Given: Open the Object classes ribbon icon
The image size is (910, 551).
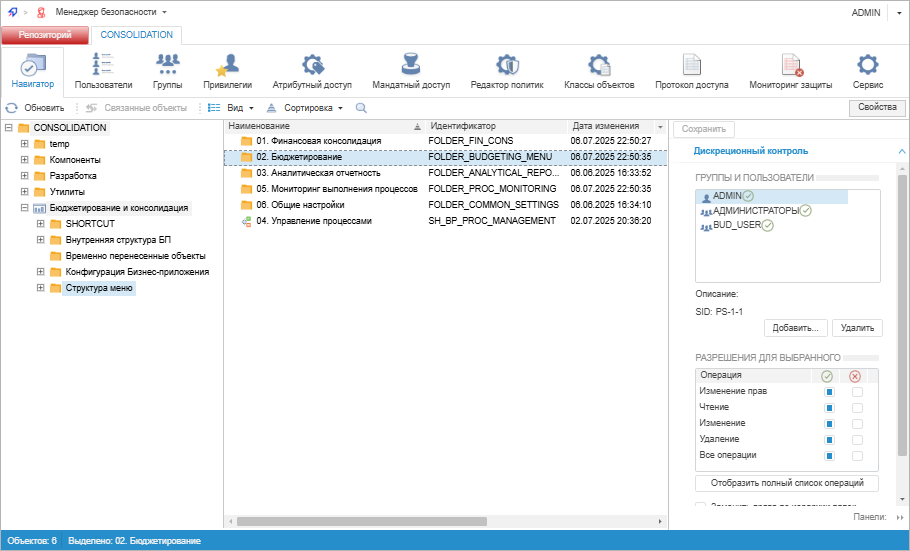Looking at the screenshot, I should [x=599, y=64].
